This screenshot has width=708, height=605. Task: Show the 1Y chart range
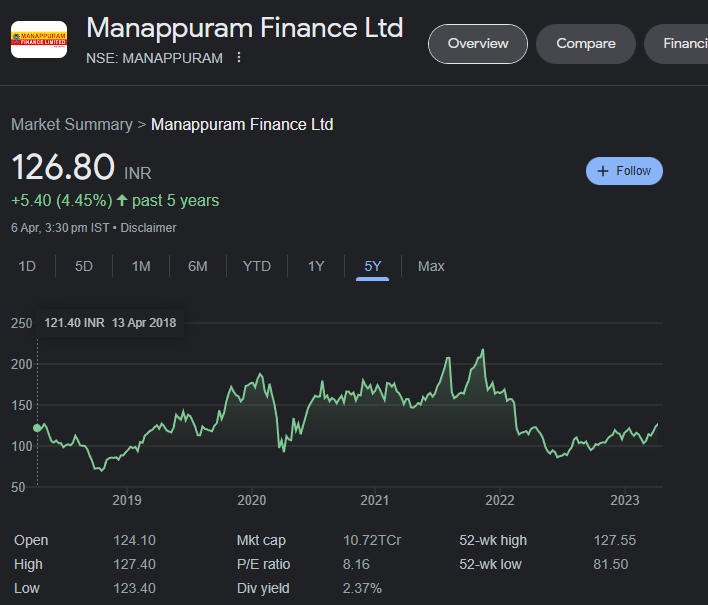tap(316, 266)
